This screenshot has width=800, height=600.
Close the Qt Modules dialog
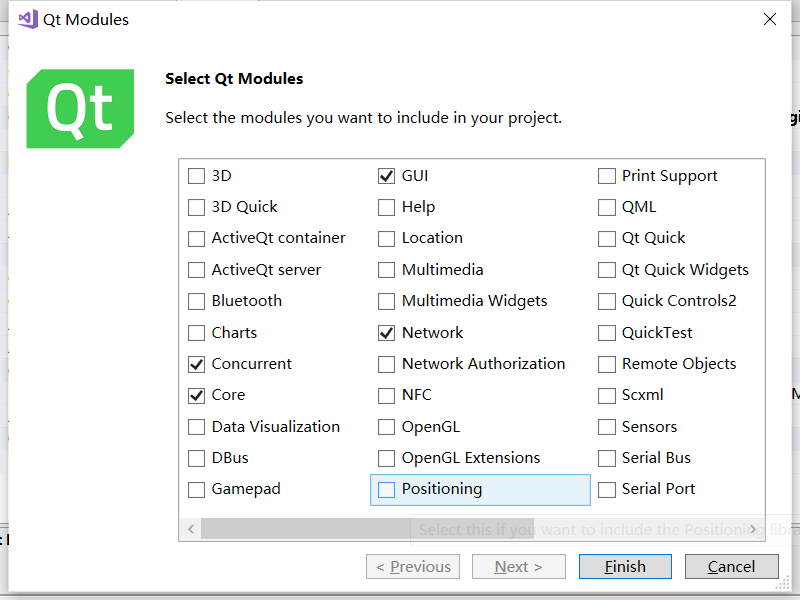769,19
